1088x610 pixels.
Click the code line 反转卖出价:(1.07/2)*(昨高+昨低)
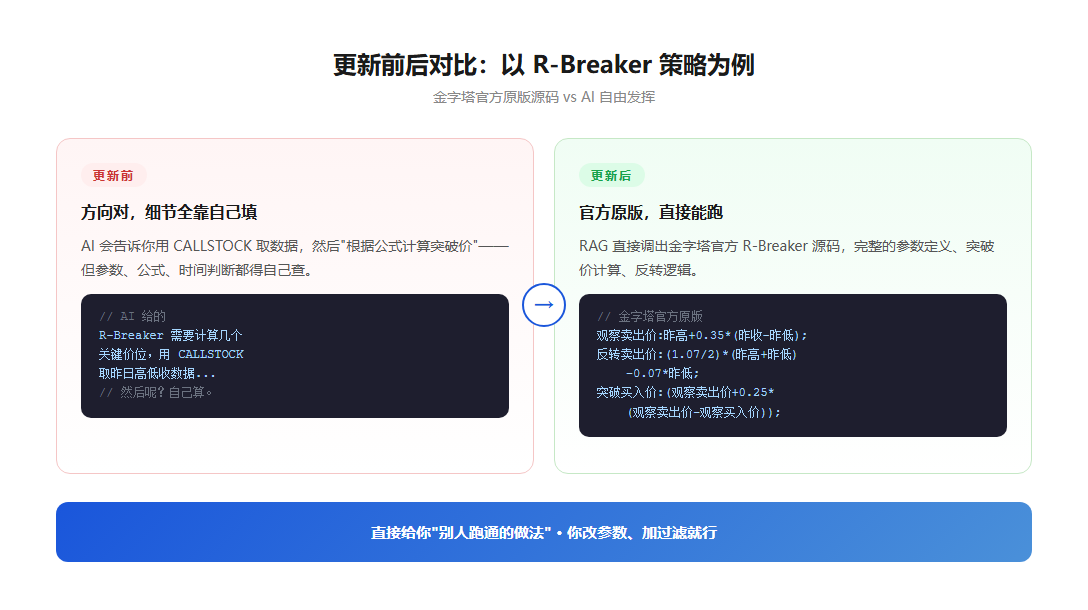click(697, 355)
